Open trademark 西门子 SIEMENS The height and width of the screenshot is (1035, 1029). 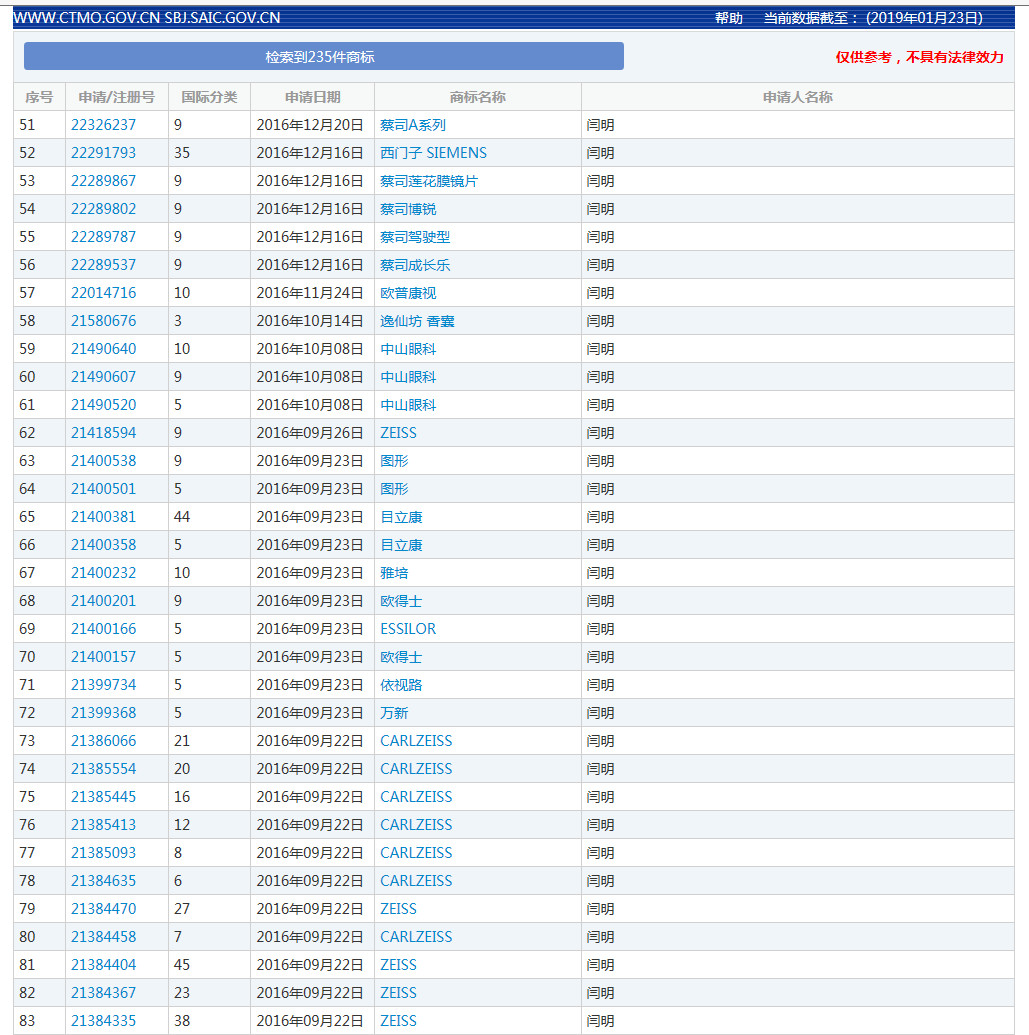[x=434, y=153]
